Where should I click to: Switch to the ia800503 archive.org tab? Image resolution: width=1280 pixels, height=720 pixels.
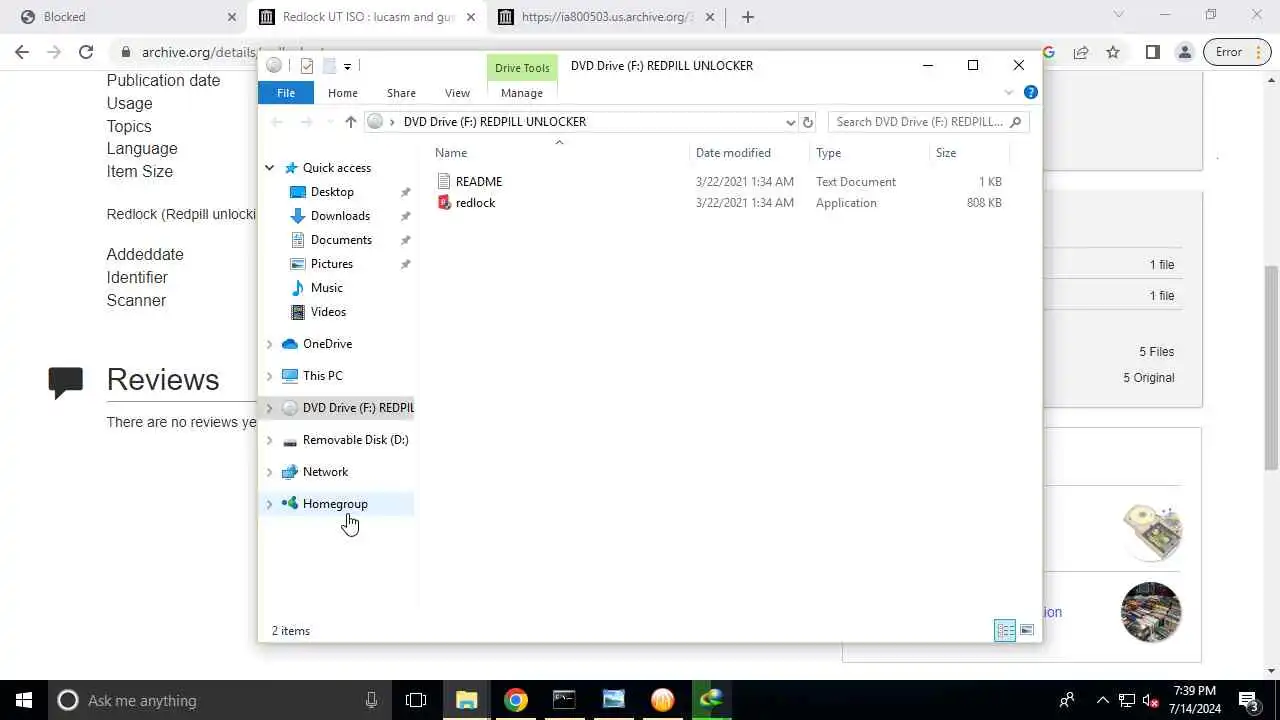(605, 17)
